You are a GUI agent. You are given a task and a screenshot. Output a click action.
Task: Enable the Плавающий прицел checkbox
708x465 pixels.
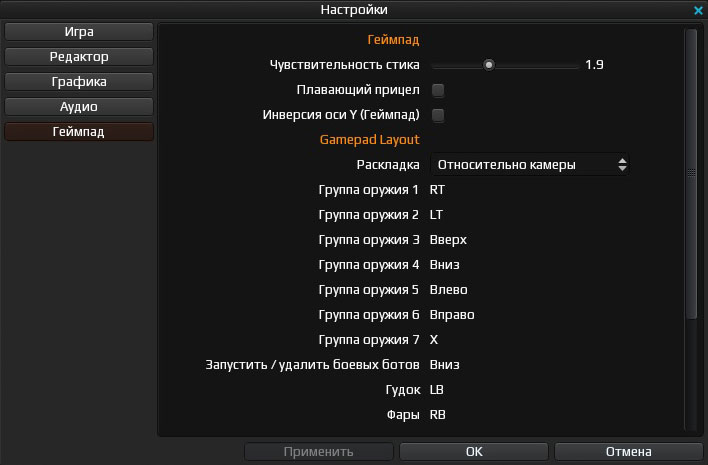coord(438,90)
